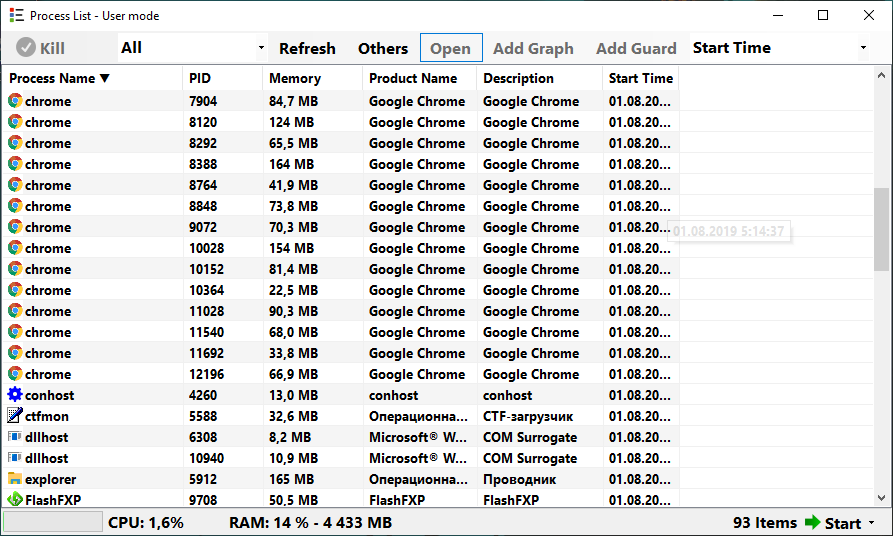This screenshot has height=536, width=893.
Task: Click Chrome icon of PID 10152 row
Action: pos(15,269)
